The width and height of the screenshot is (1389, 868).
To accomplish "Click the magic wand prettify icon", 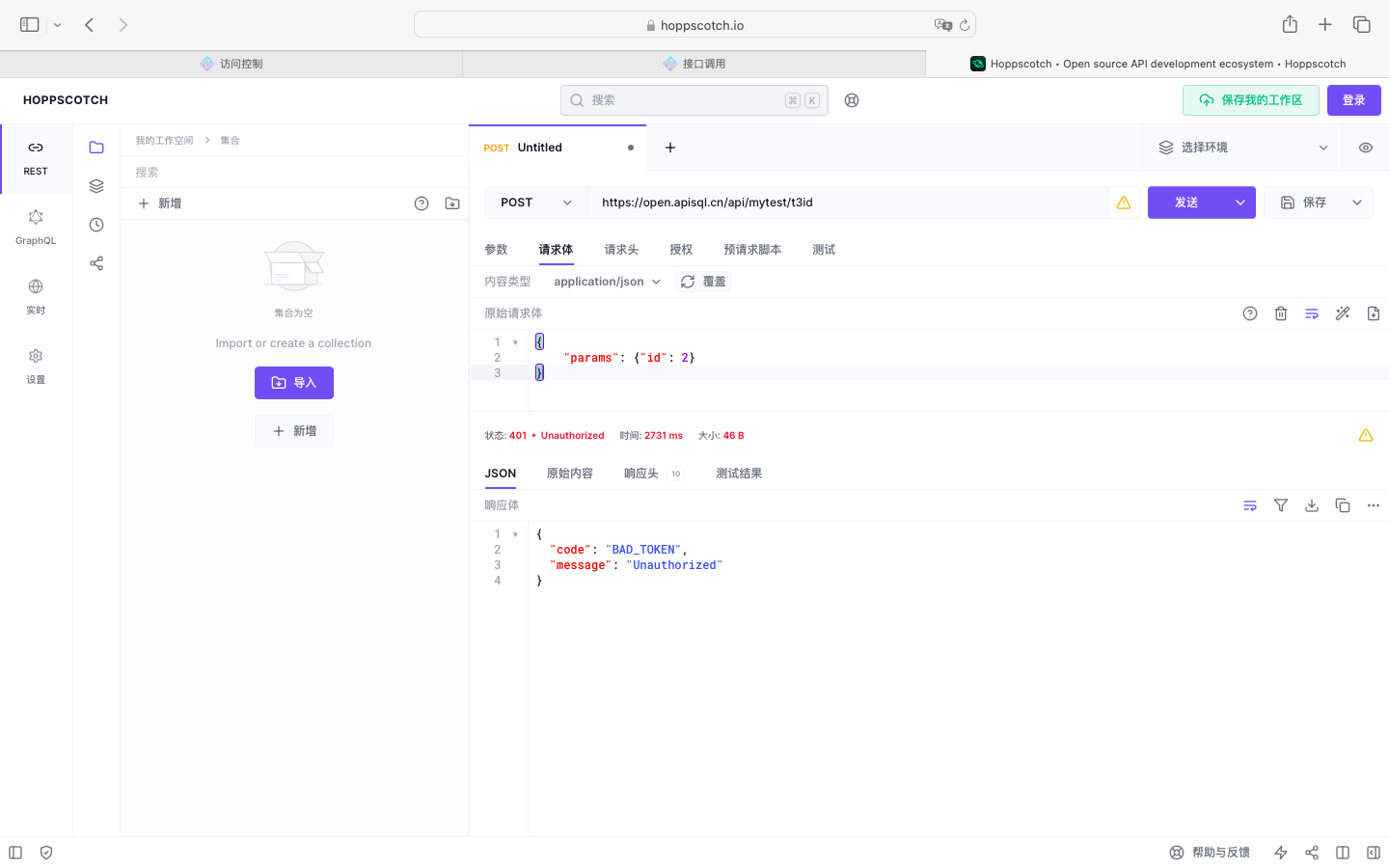I will [x=1343, y=313].
